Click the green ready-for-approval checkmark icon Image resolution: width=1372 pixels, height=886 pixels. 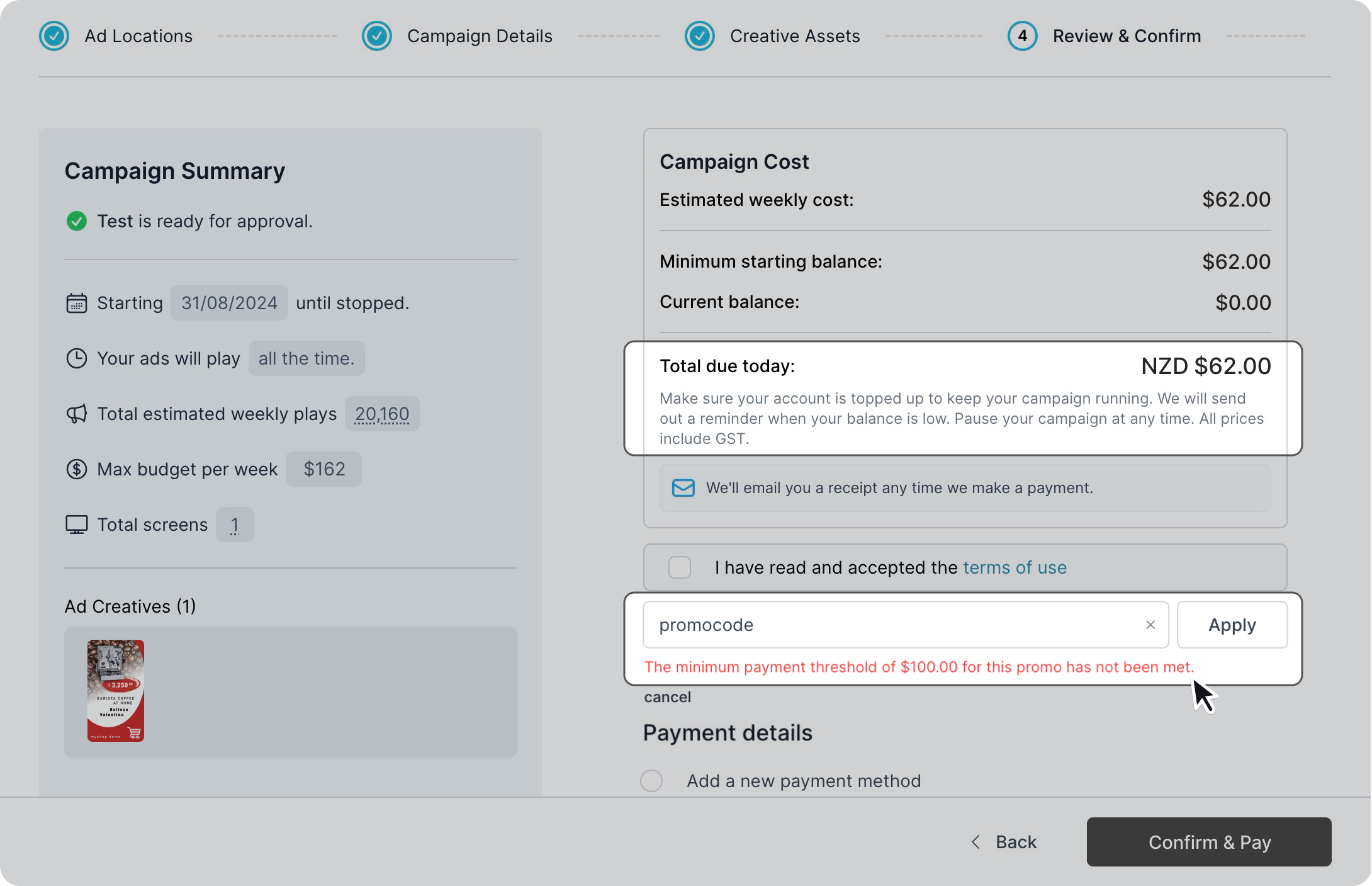76,221
